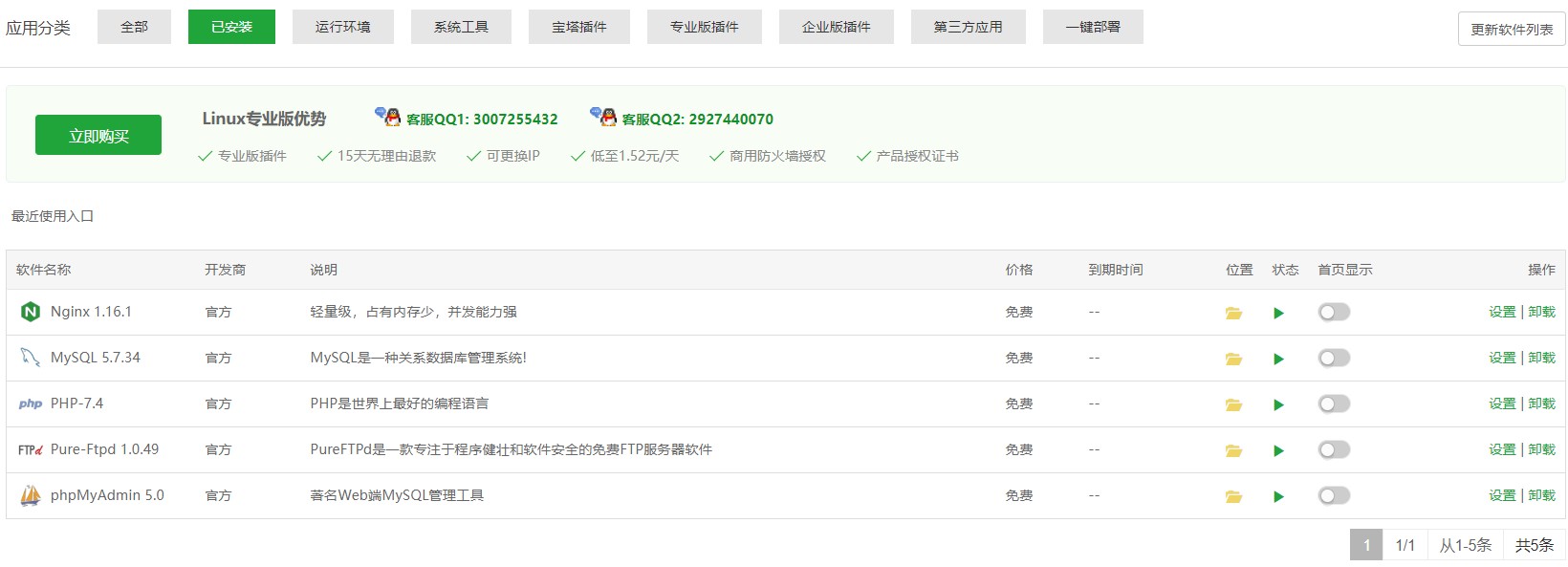Toggle homepage display for Nginx 1.16.1
1568x567 pixels.
point(1334,312)
